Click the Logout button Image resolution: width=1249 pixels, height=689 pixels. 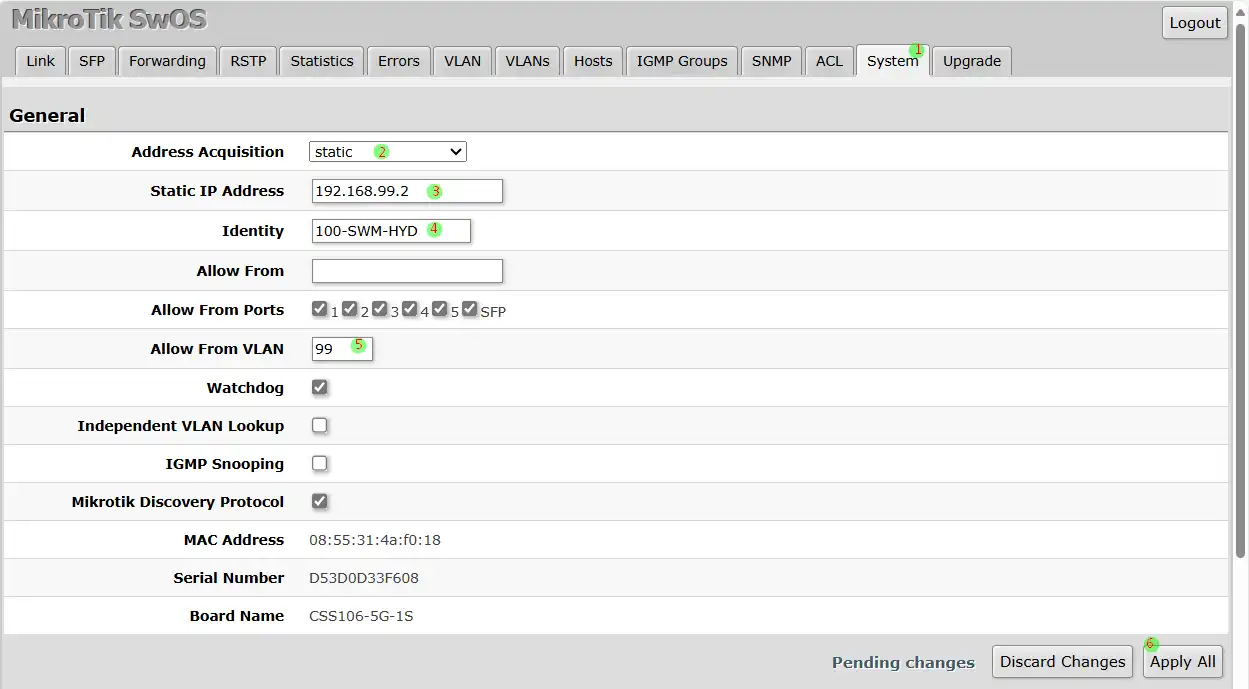pyautogui.click(x=1194, y=23)
